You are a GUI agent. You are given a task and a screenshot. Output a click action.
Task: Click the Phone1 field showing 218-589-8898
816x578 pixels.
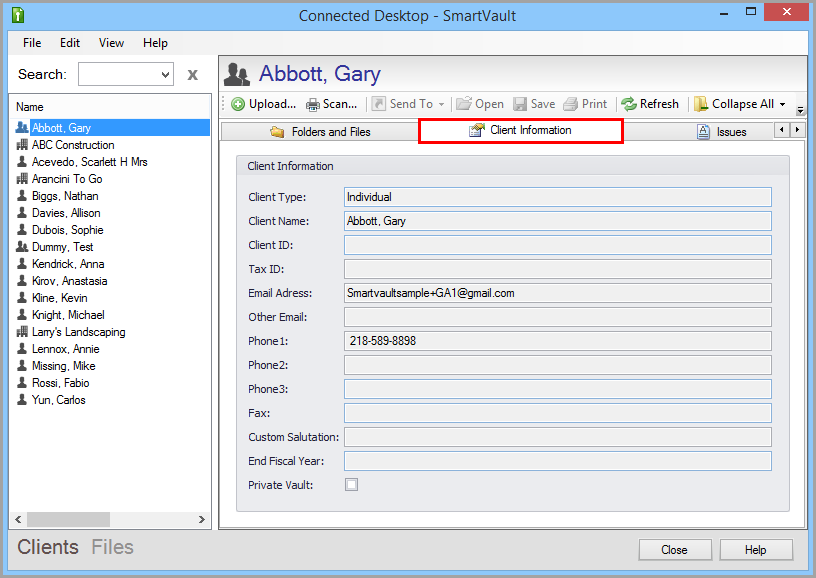coord(557,341)
